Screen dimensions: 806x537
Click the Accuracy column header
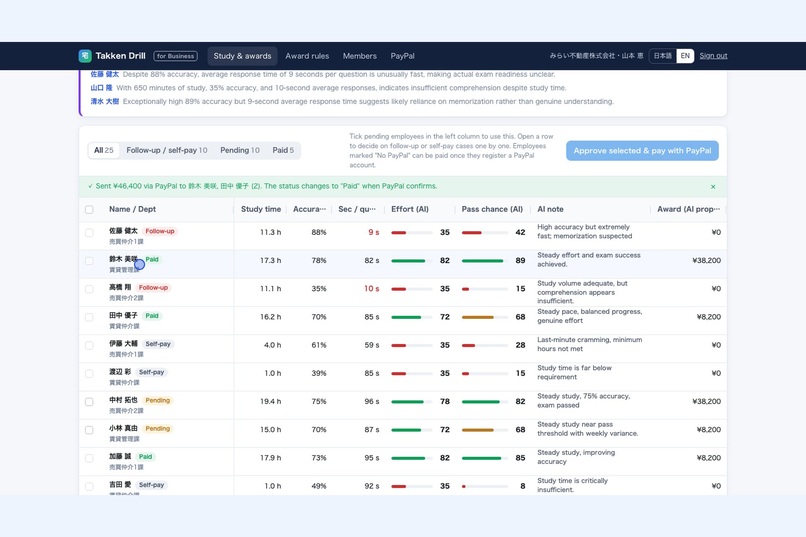click(309, 209)
